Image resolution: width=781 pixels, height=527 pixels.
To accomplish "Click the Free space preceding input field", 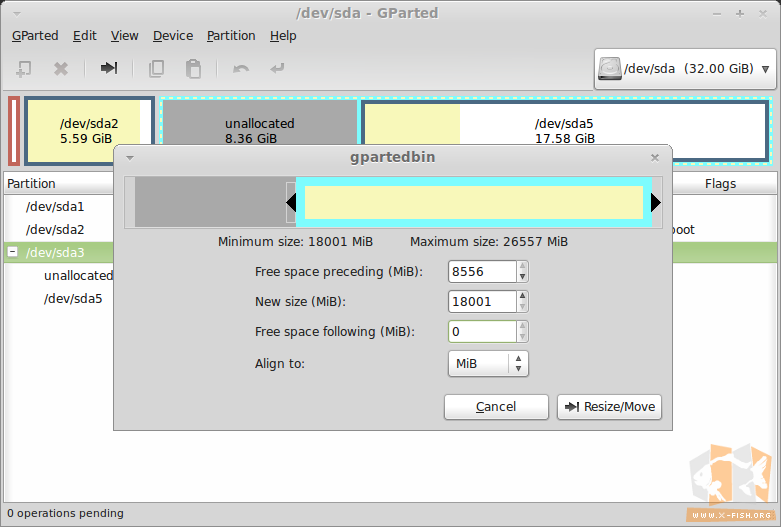I will (x=482, y=271).
